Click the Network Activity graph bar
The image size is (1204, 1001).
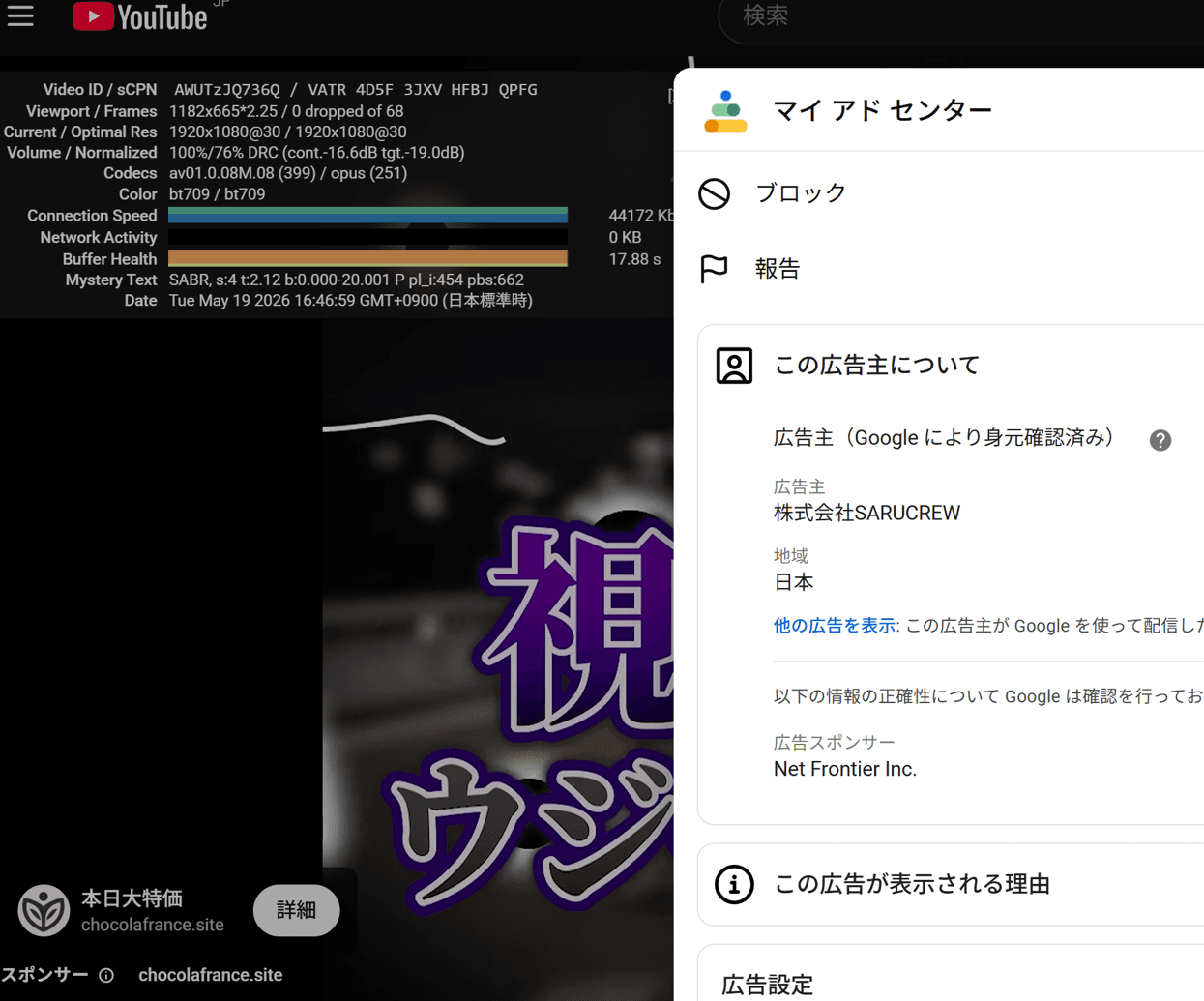pyautogui.click(x=367, y=237)
